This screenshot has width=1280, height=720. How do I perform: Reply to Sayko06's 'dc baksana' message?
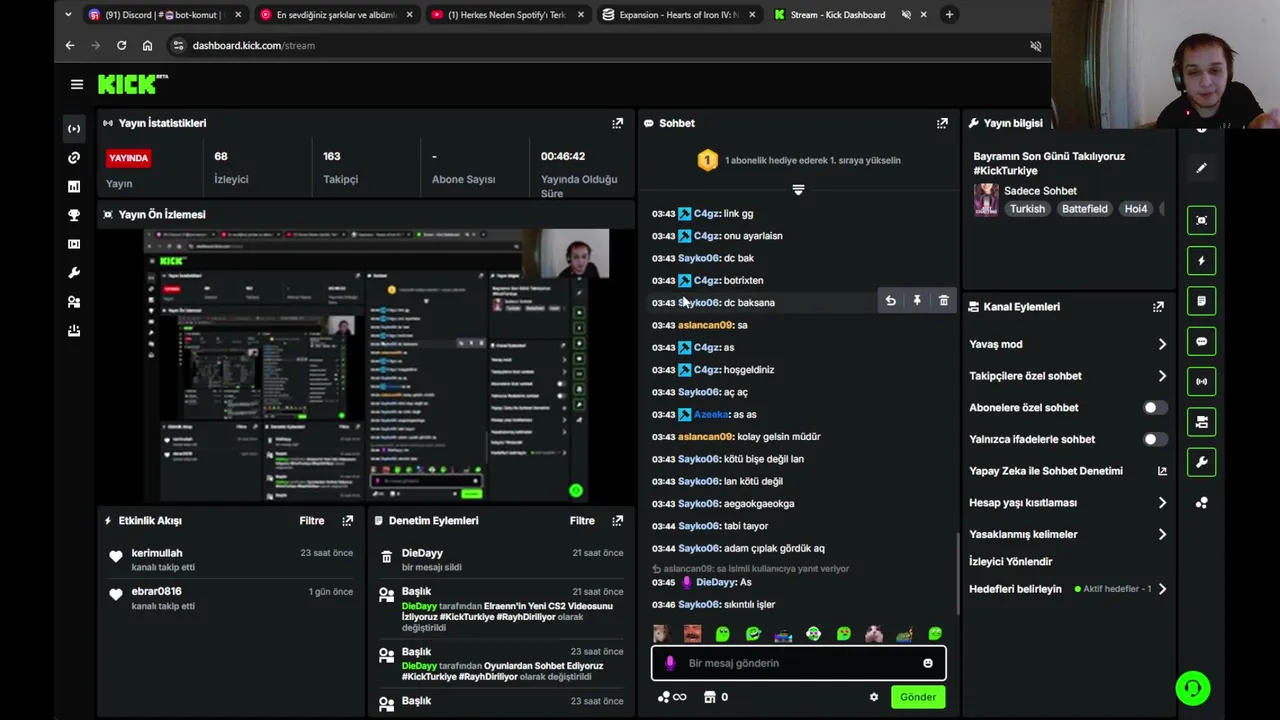tap(890, 301)
